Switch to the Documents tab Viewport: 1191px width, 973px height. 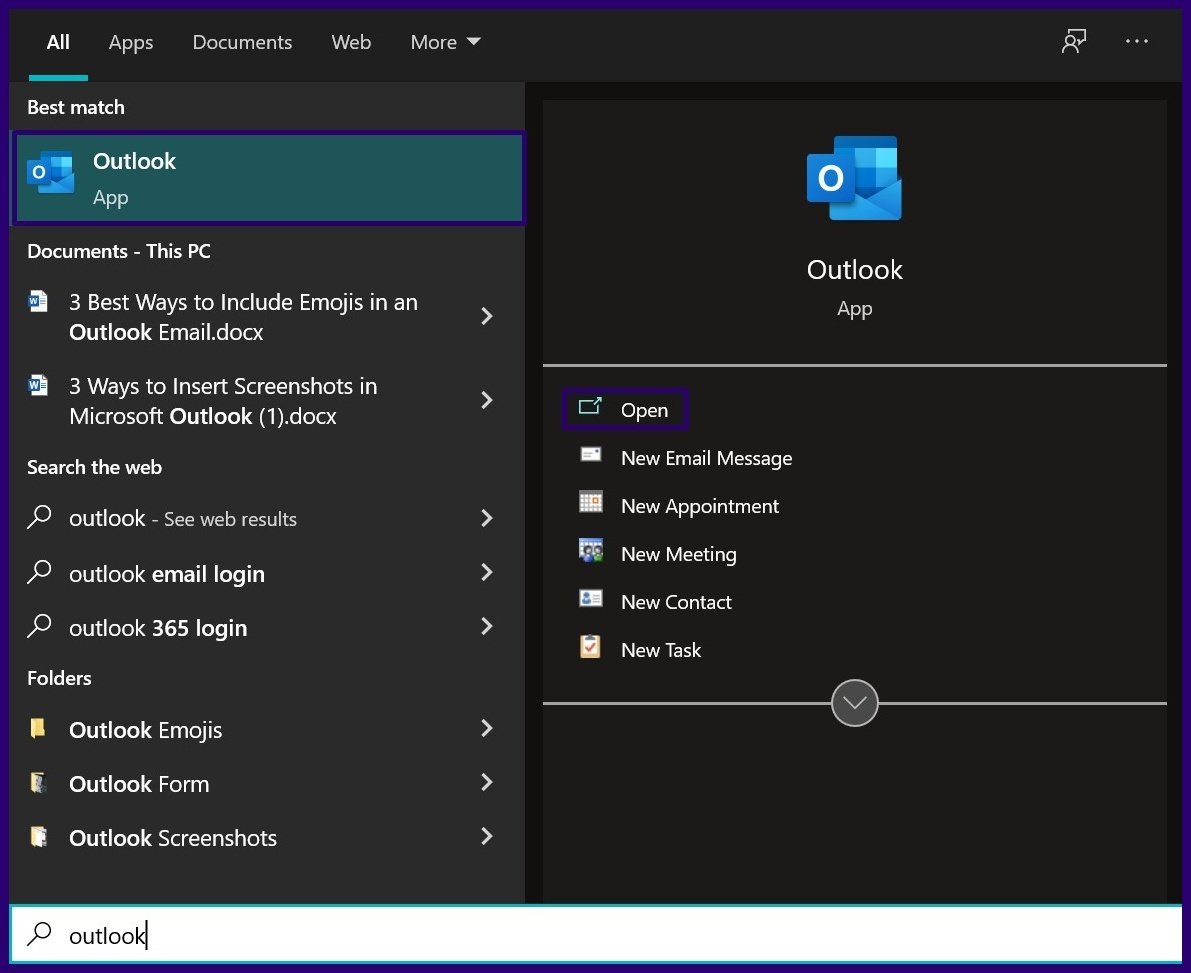pos(242,42)
